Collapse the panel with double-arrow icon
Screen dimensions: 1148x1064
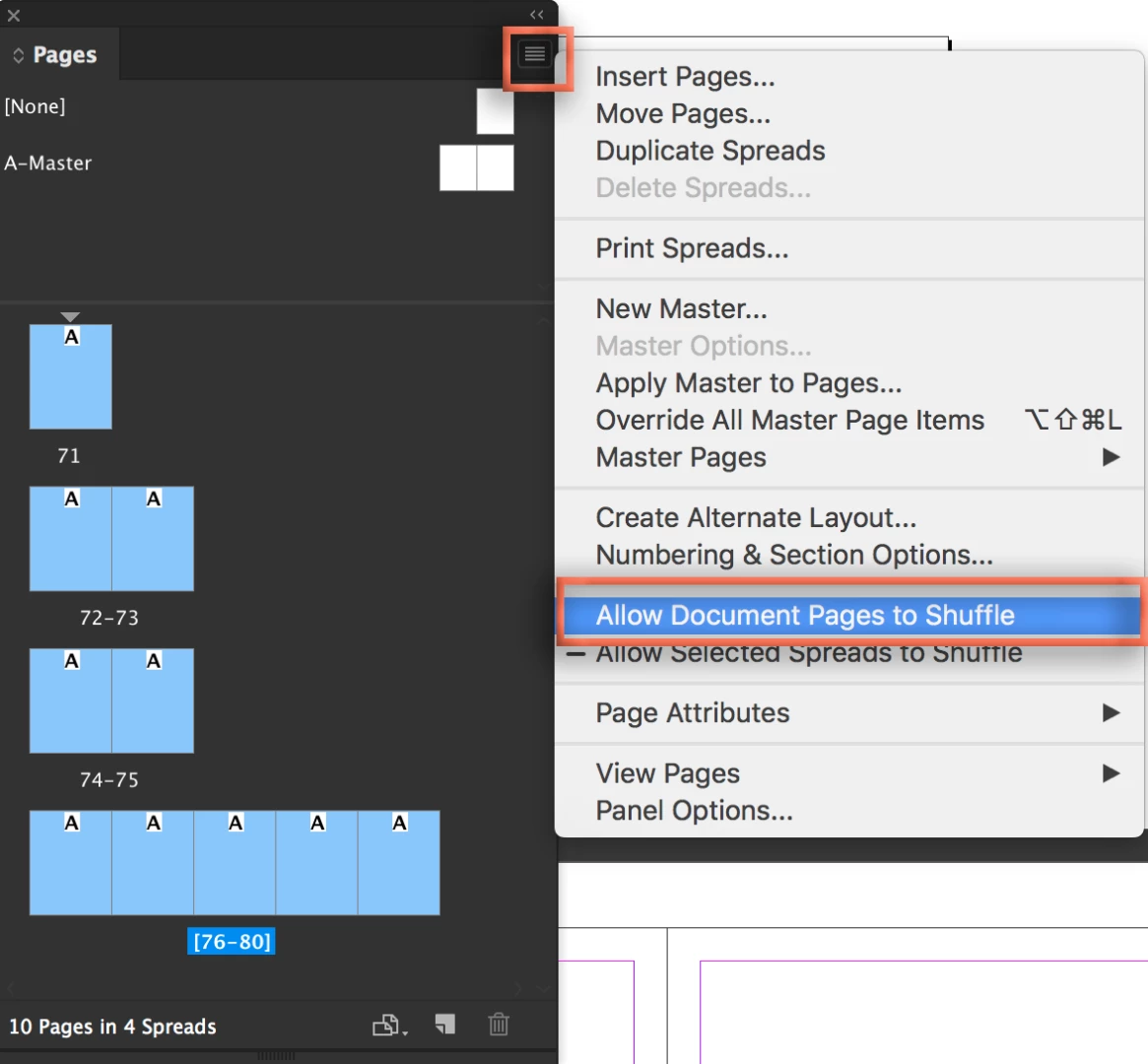coord(537,15)
